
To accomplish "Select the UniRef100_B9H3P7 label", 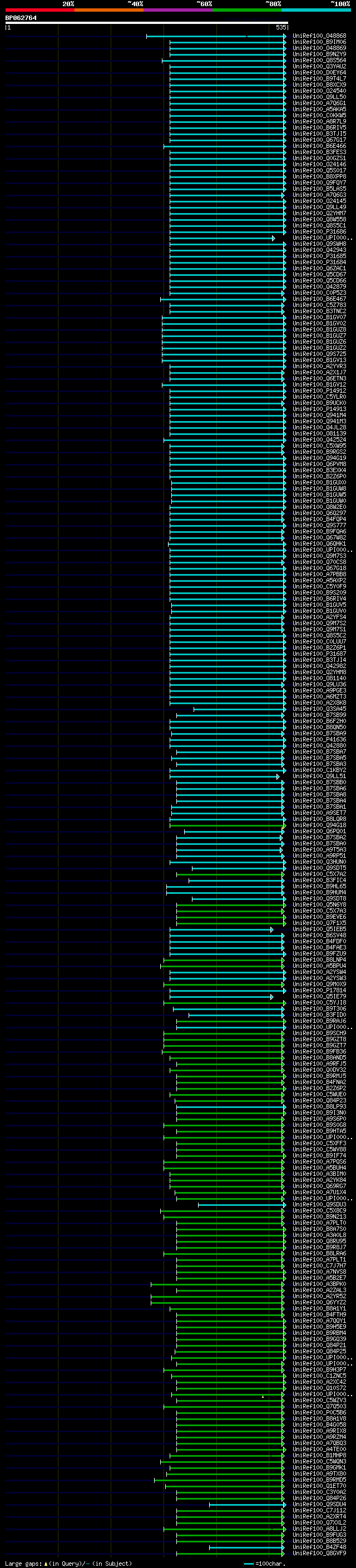I will tap(319, 1369).
